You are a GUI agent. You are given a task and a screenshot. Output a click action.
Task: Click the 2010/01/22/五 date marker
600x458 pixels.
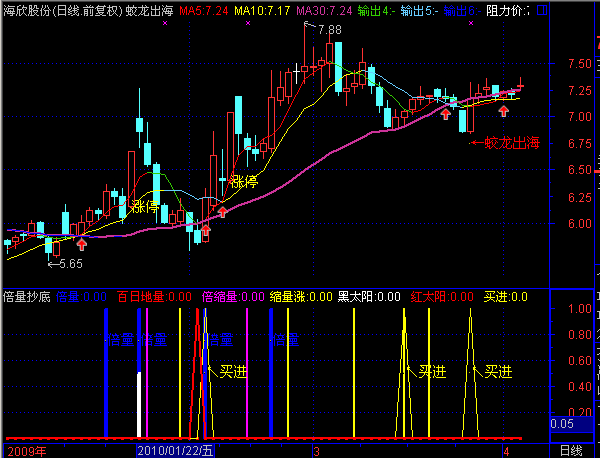175,451
